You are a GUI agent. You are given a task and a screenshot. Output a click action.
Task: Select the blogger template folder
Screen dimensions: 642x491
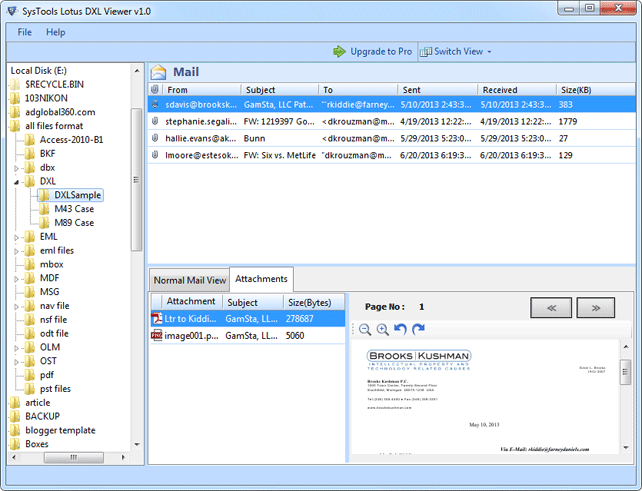[x=60, y=430]
